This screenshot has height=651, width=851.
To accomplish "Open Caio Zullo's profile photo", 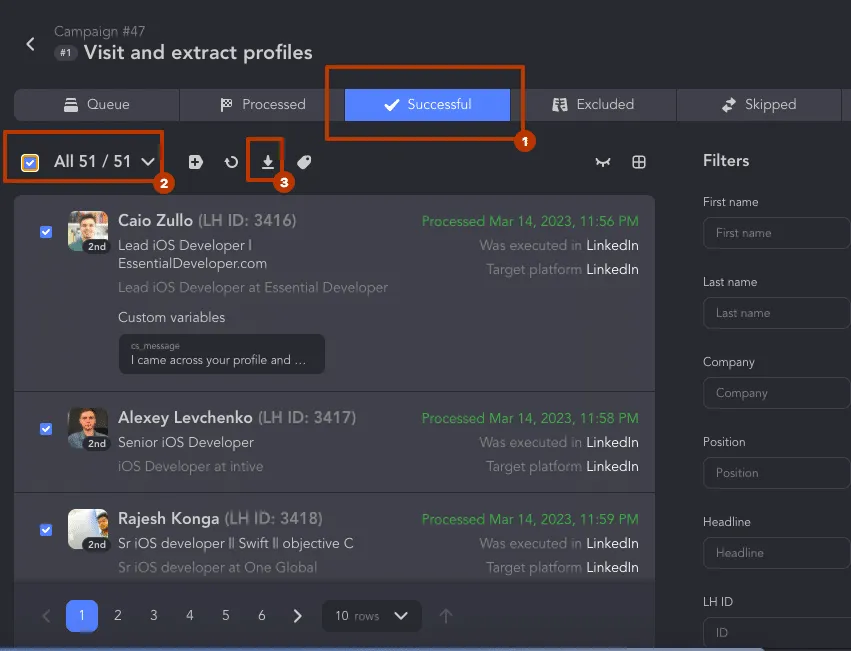I will pos(88,231).
